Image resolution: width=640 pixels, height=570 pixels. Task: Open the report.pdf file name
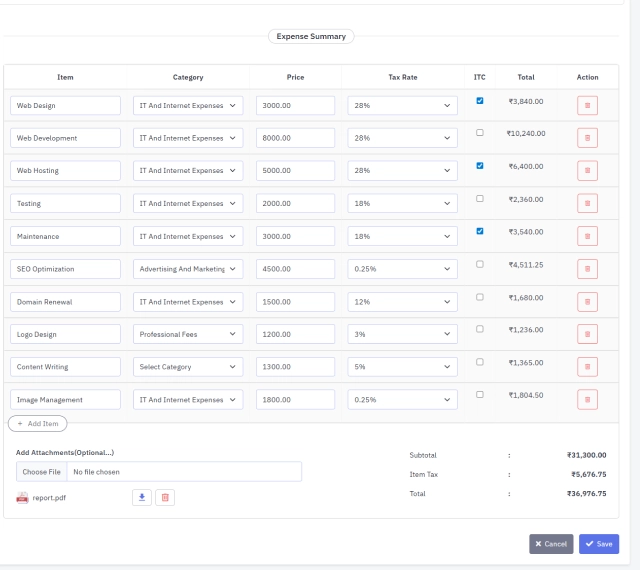point(49,498)
